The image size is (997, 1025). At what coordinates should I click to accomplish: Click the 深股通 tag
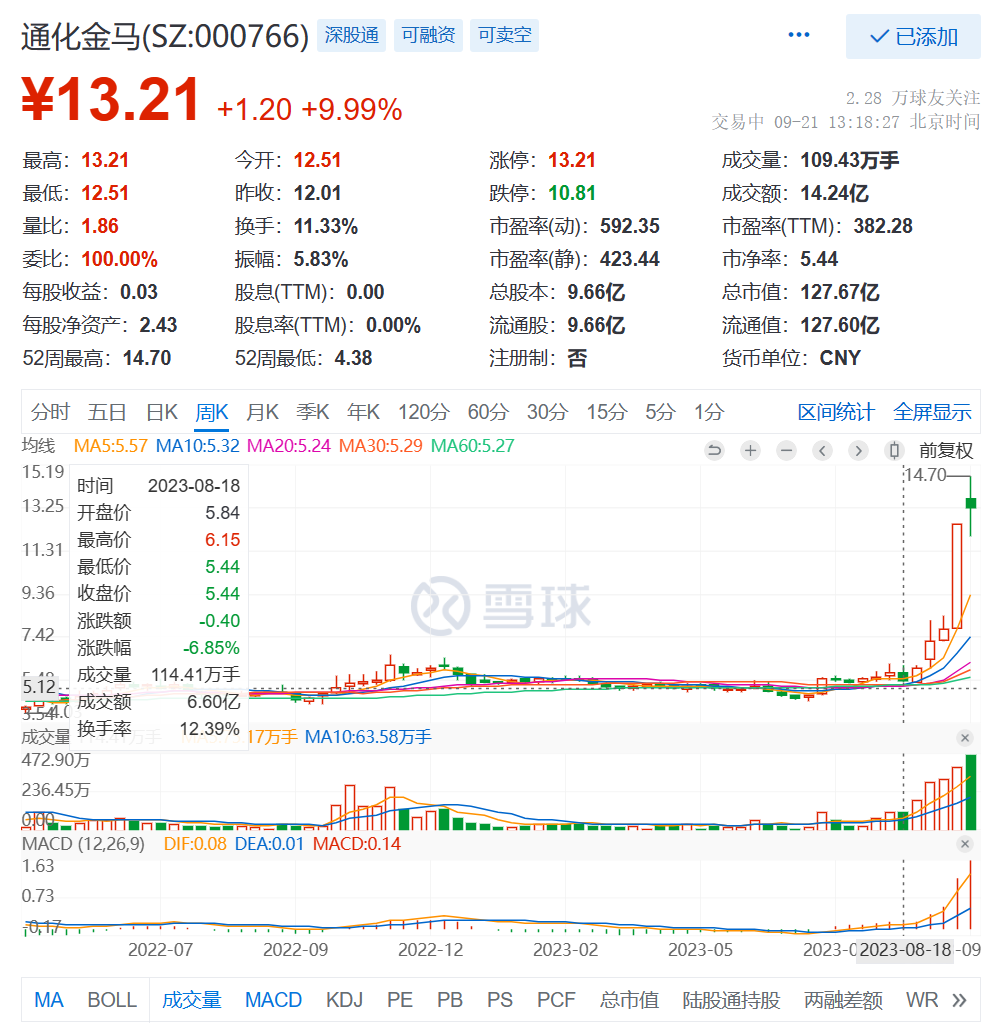[352, 35]
